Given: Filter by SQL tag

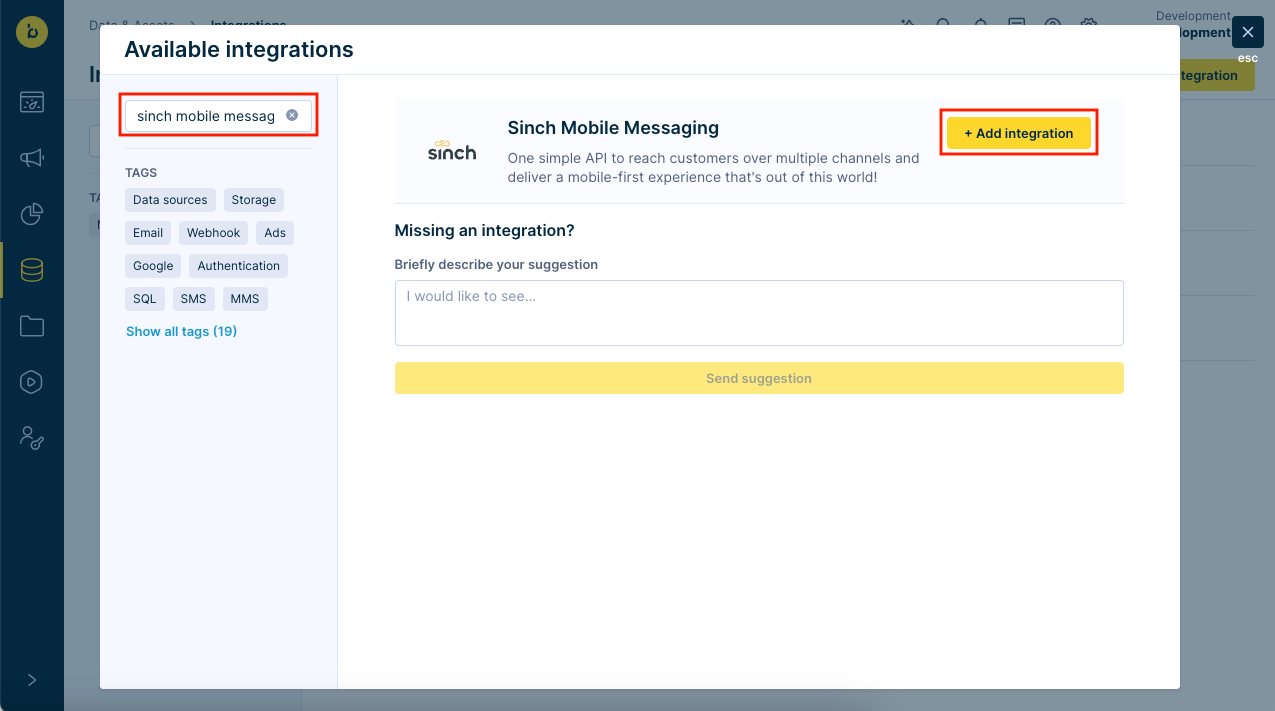Looking at the screenshot, I should click(145, 299).
